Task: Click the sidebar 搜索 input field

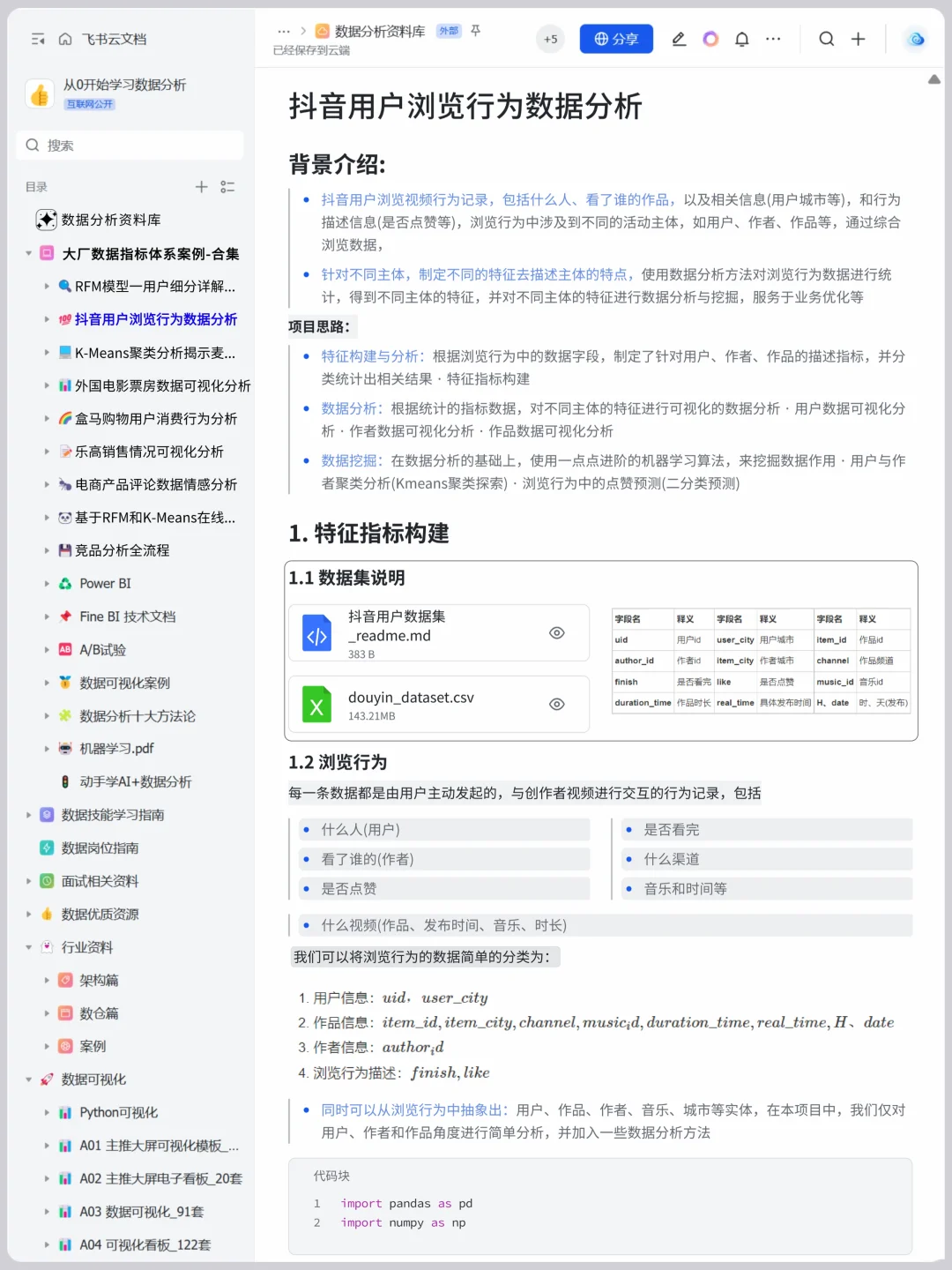Action: pyautogui.click(x=130, y=146)
